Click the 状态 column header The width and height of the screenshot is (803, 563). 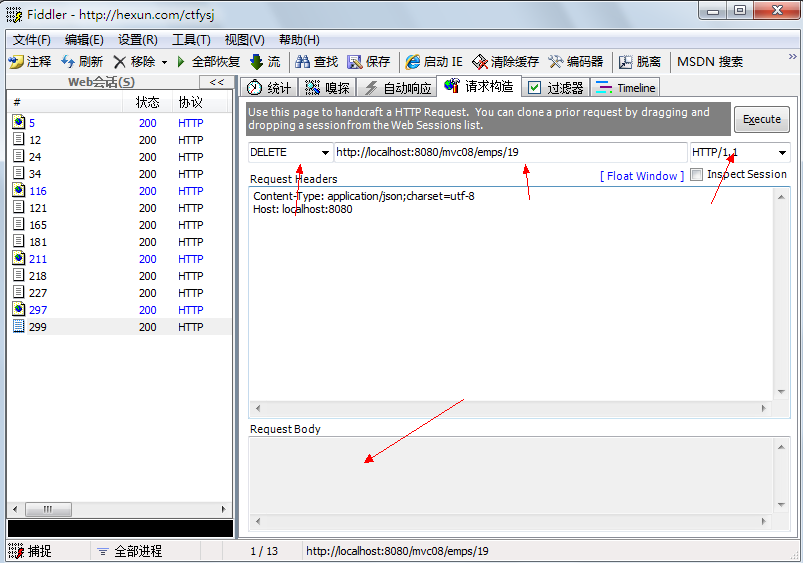click(x=147, y=102)
